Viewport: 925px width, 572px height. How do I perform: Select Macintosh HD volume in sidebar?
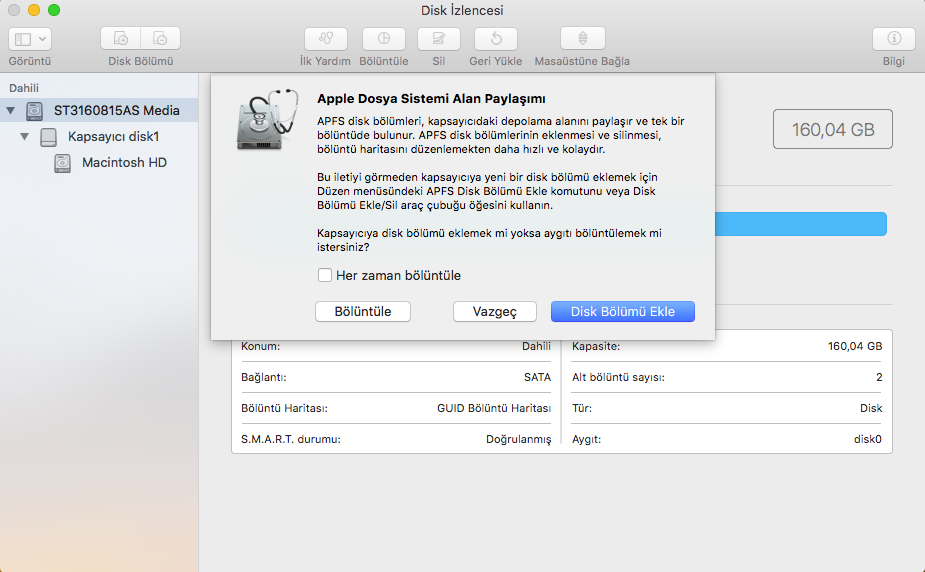[124, 162]
